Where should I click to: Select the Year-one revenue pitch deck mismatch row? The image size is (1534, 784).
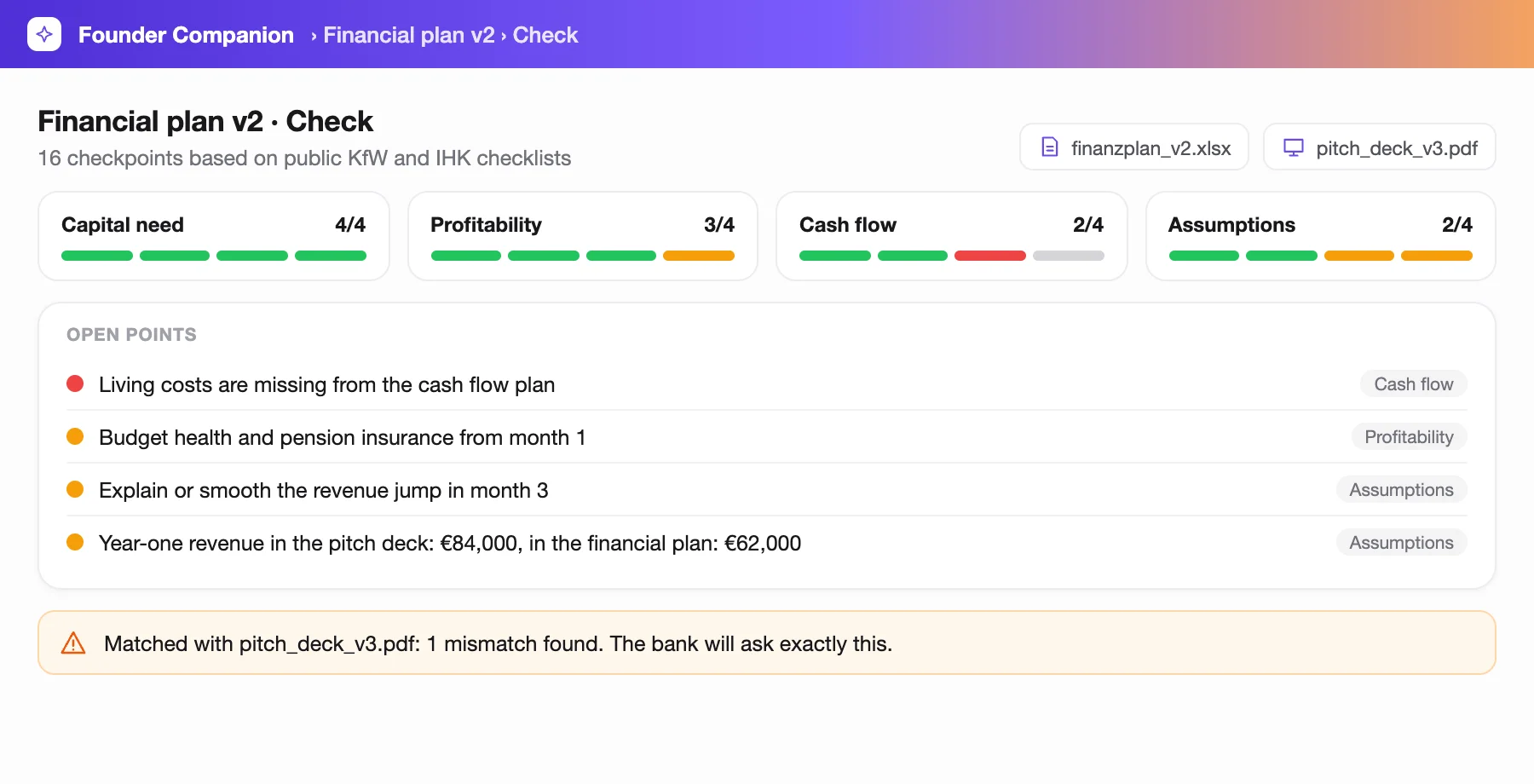pyautogui.click(x=767, y=543)
